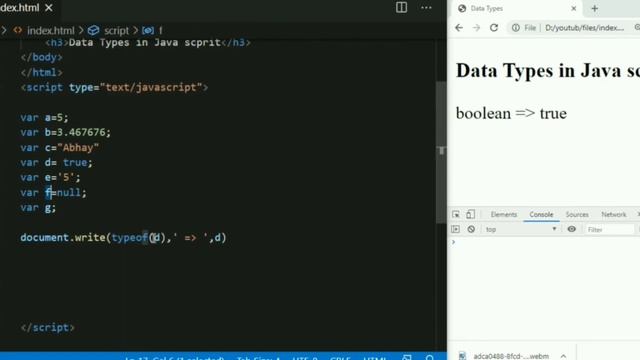Open the DevTools Network tab
This screenshot has width=640, height=360.
pyautogui.click(x=613, y=214)
